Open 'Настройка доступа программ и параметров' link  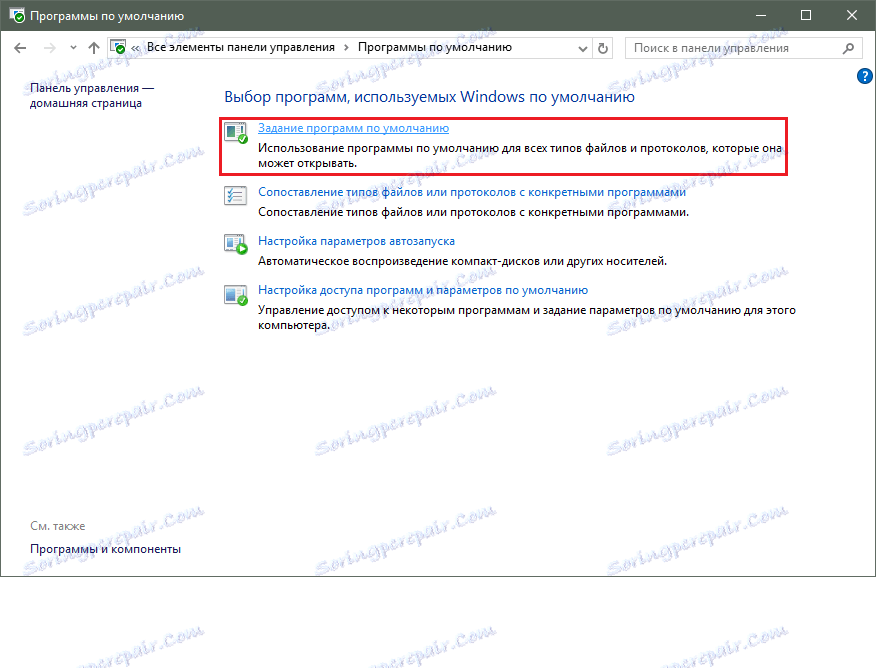422,290
